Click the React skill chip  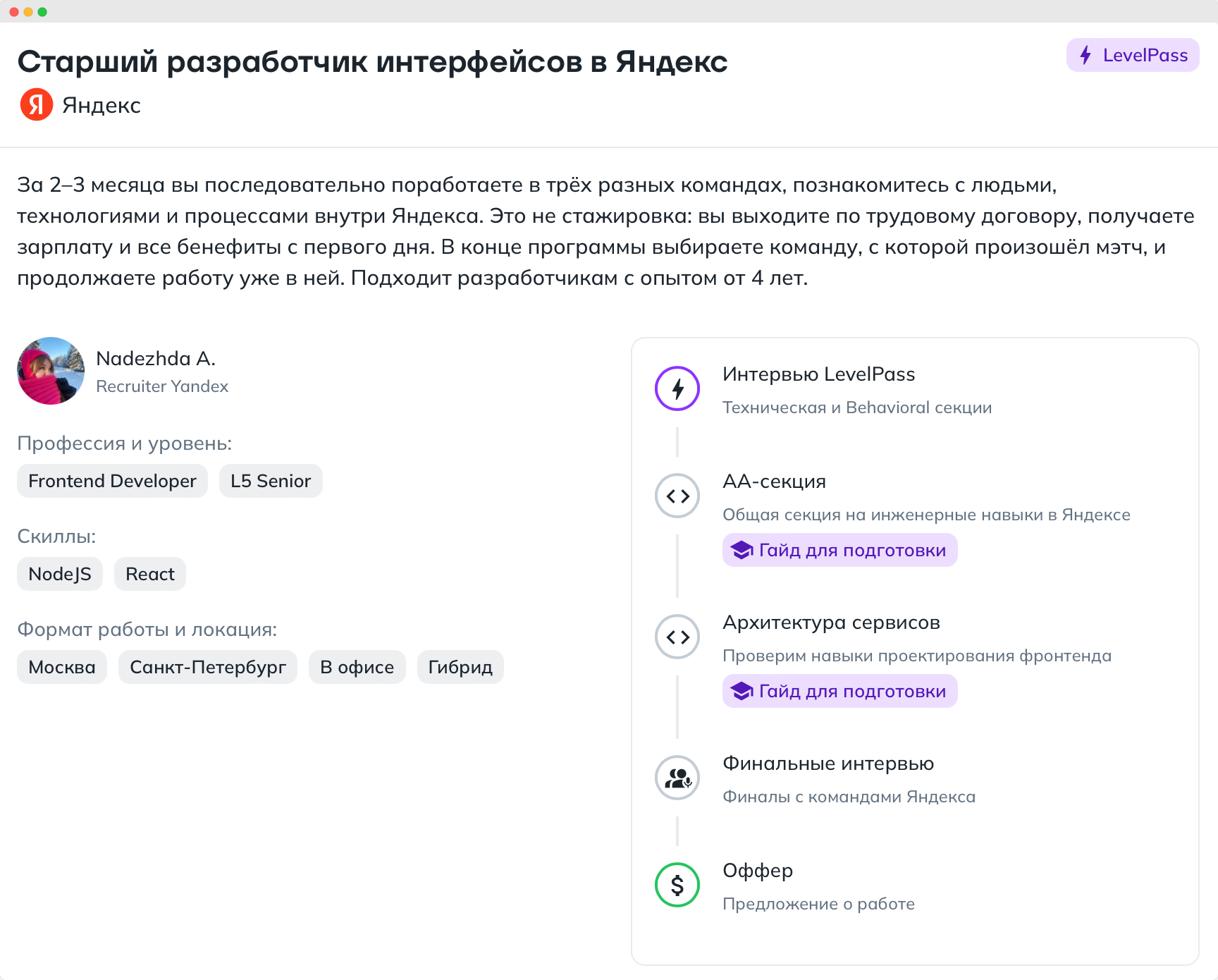(x=150, y=574)
